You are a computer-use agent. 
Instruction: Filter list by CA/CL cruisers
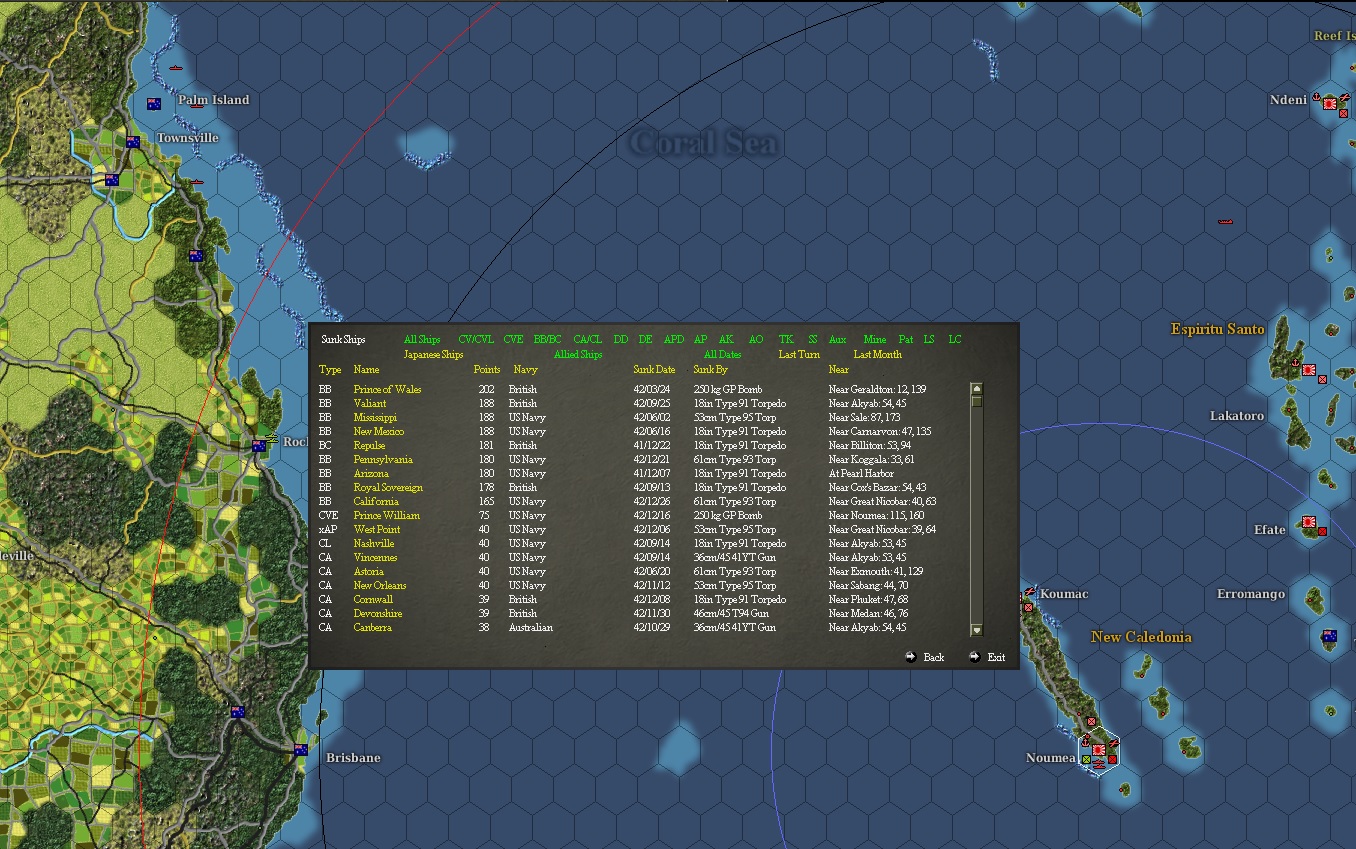point(588,339)
